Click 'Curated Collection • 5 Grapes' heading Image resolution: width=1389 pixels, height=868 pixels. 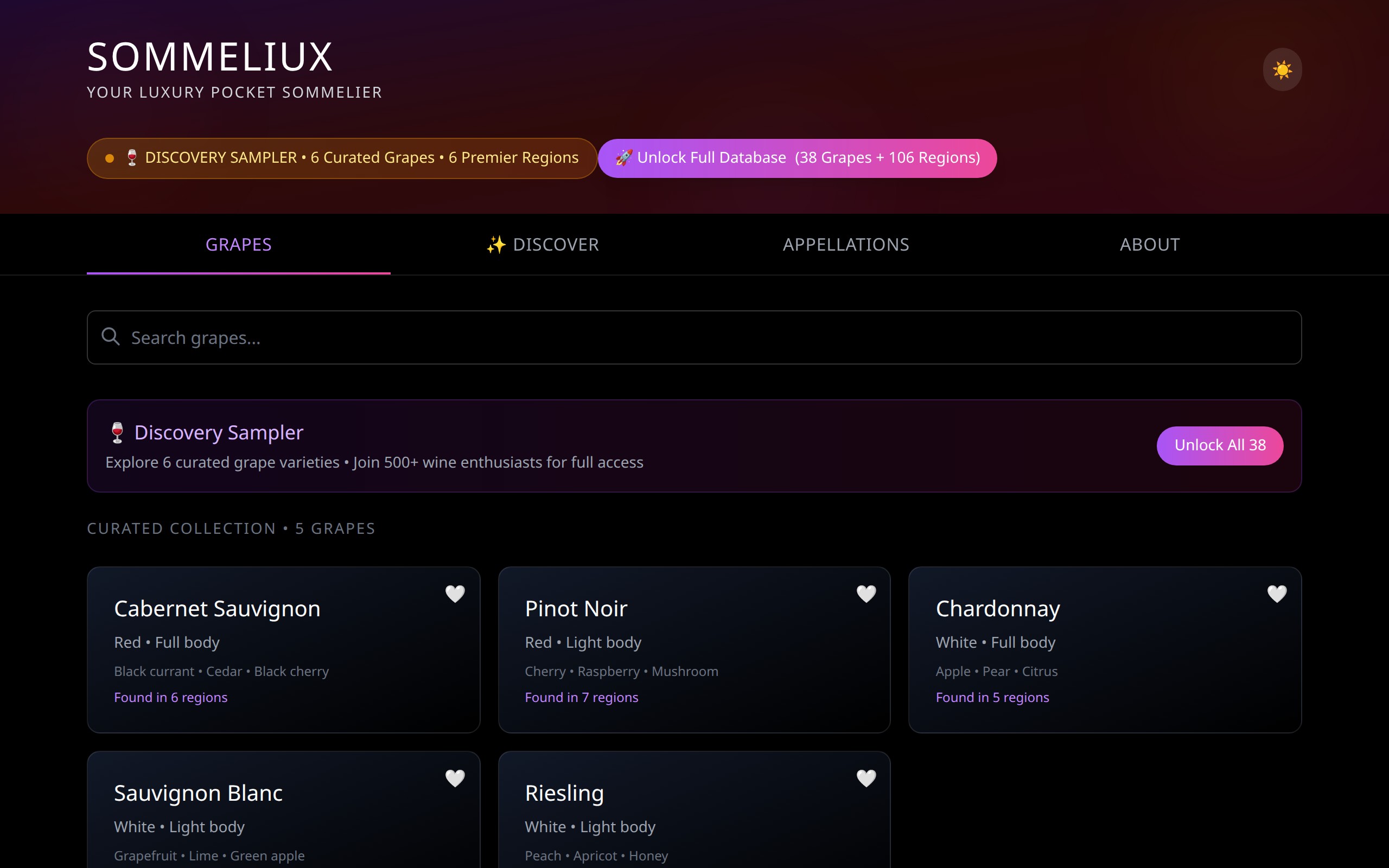click(231, 528)
